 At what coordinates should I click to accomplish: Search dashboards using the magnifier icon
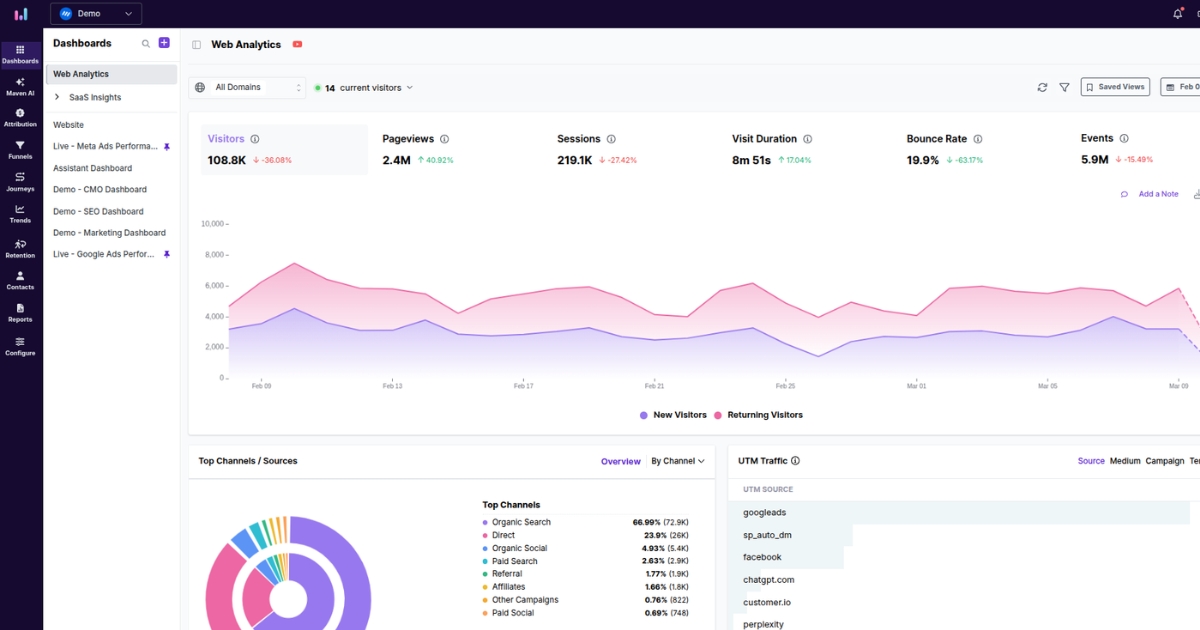(146, 43)
